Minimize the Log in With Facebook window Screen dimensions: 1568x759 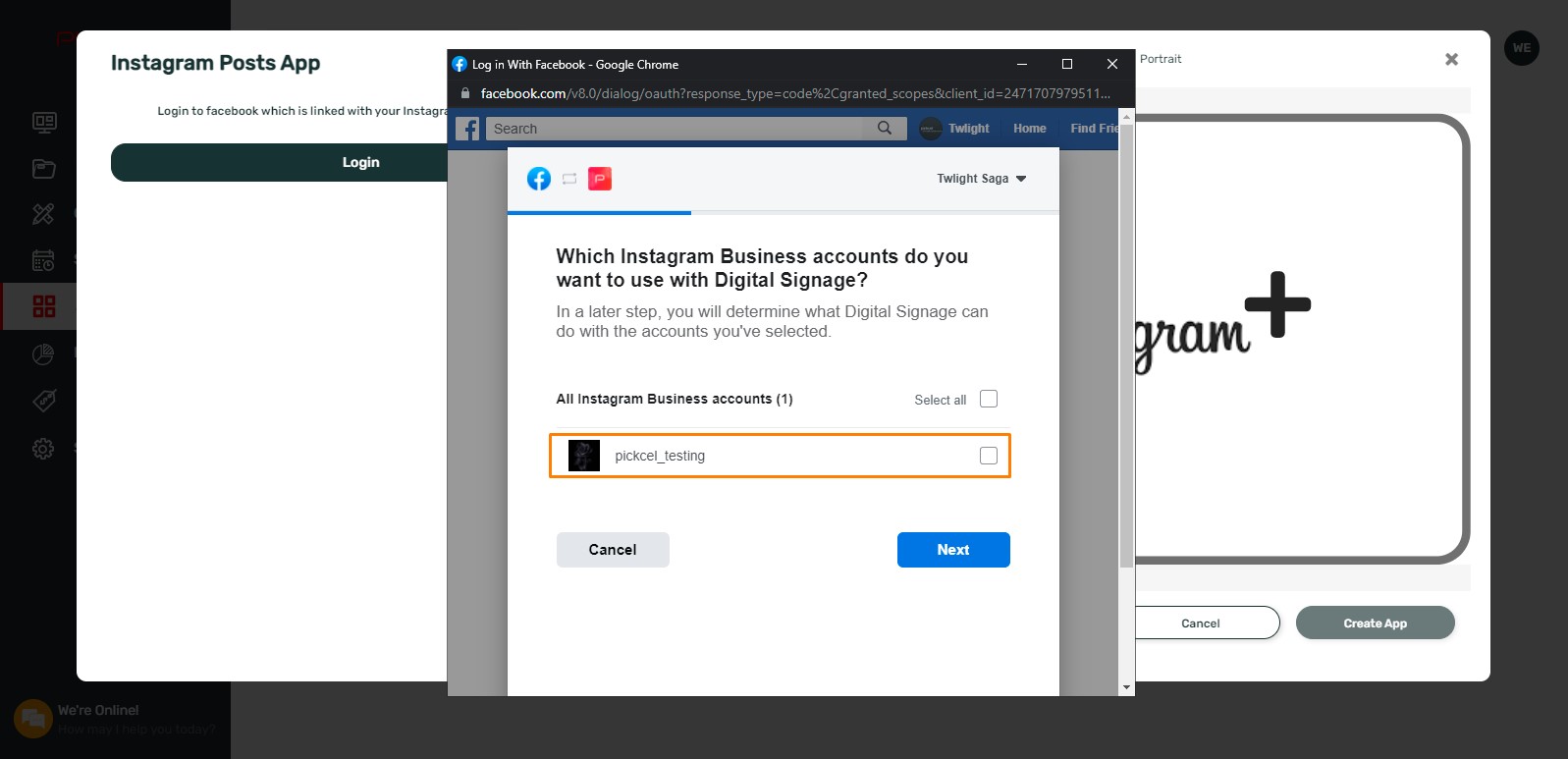tap(1021, 64)
